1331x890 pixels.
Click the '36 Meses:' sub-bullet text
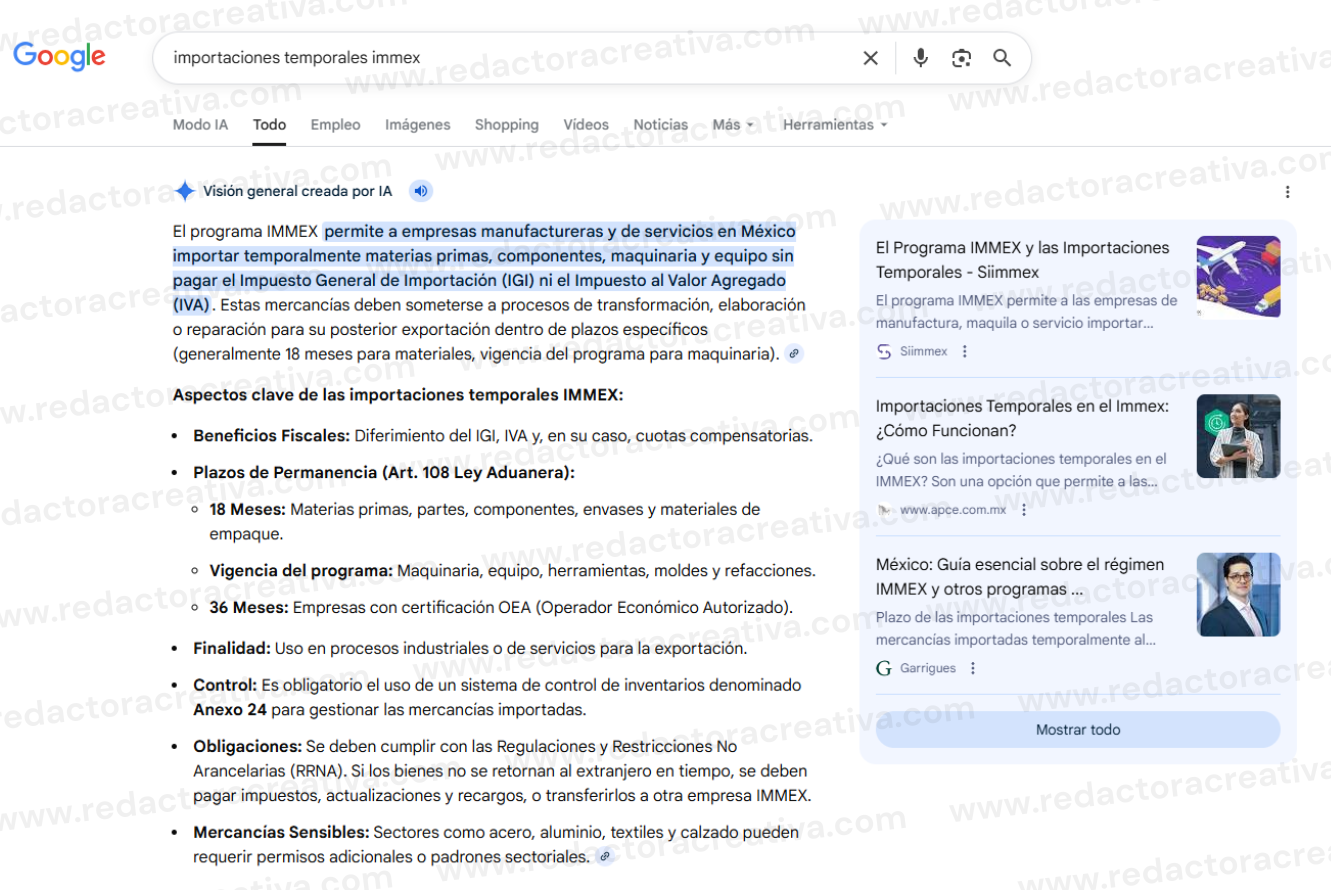pos(248,607)
